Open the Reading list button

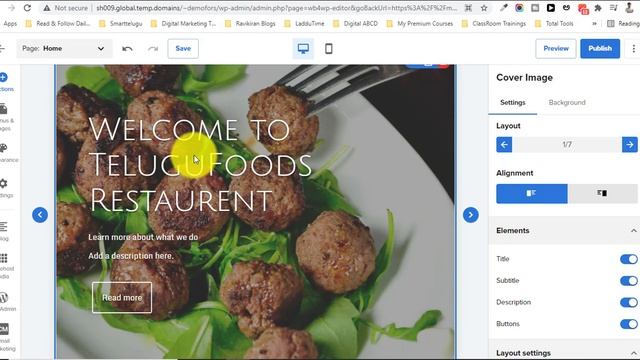point(623,24)
